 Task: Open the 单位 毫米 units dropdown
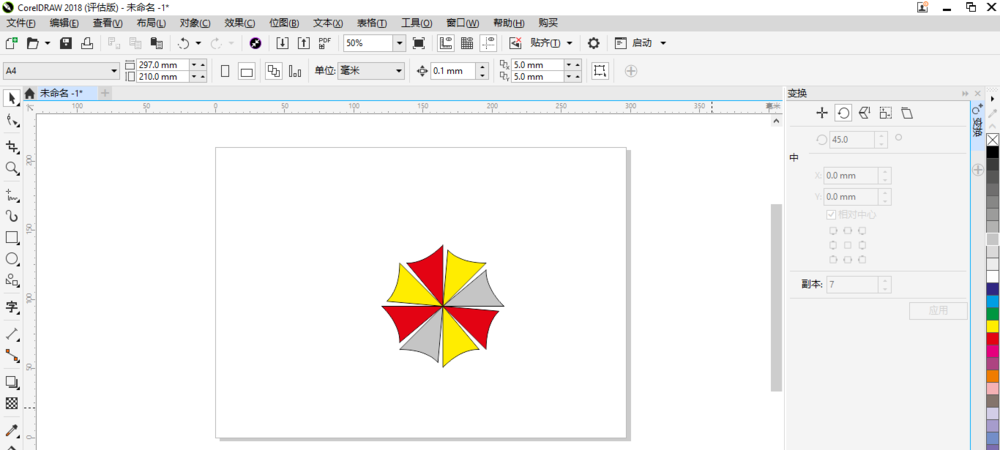(x=399, y=71)
